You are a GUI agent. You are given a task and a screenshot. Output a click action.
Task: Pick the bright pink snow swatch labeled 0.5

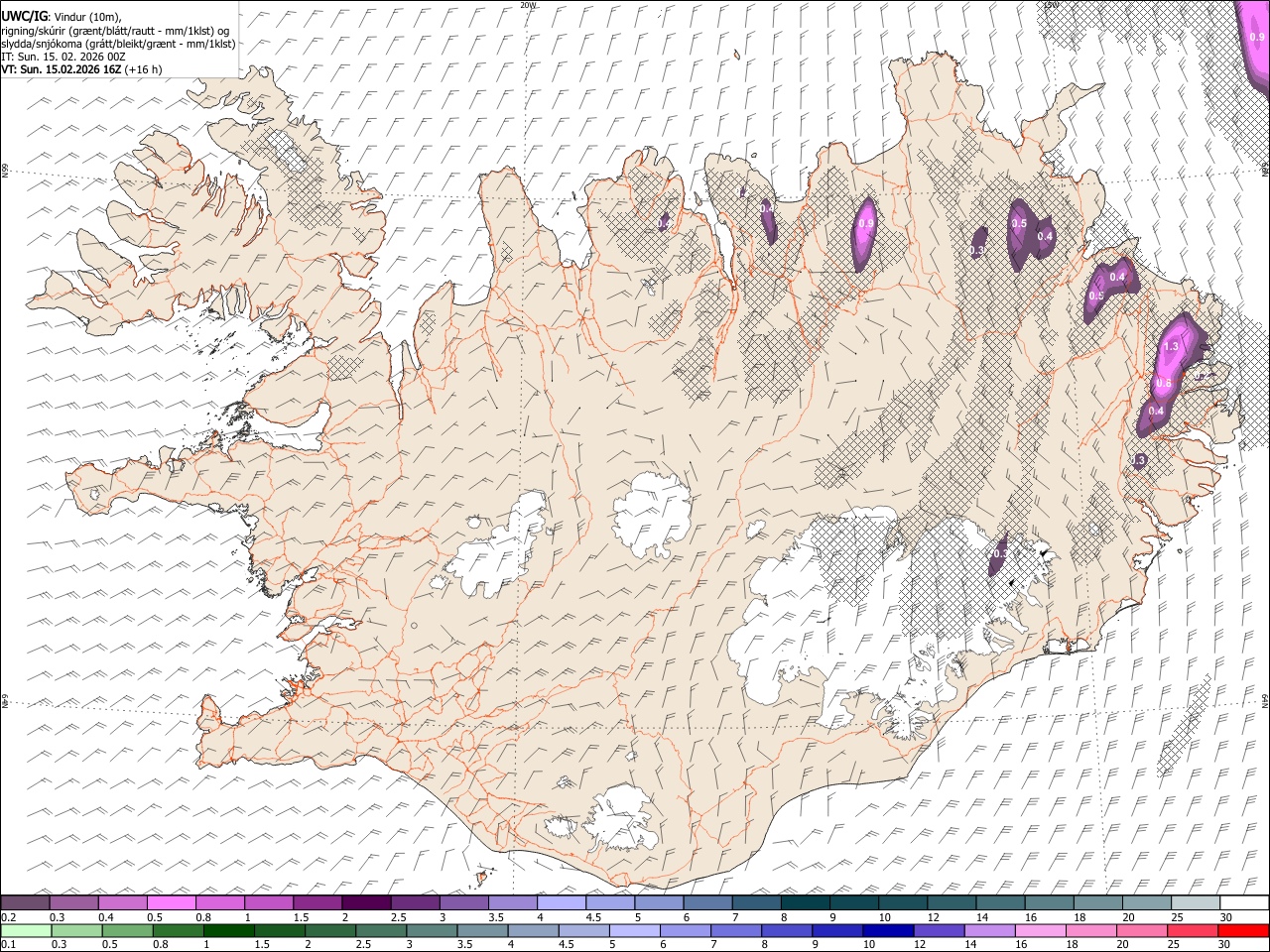(x=171, y=902)
